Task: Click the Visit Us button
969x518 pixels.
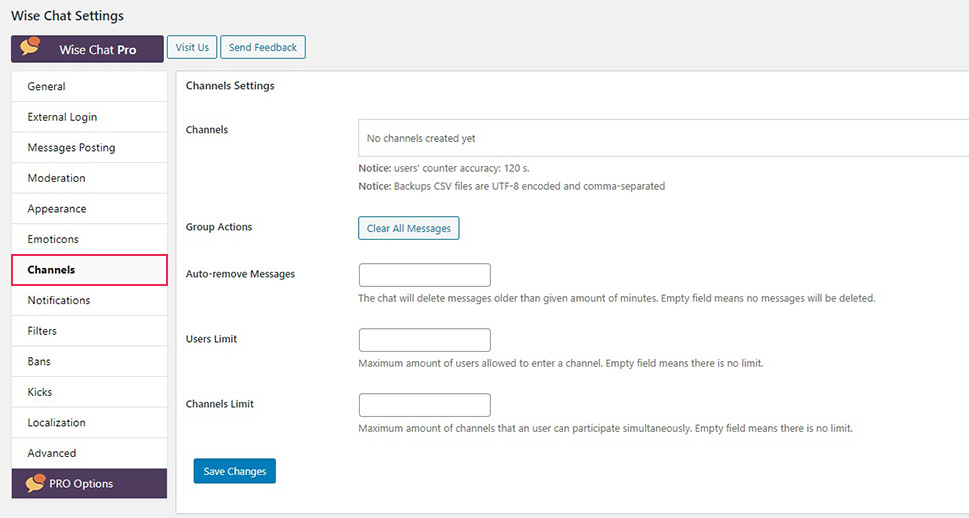Action: pos(192,47)
